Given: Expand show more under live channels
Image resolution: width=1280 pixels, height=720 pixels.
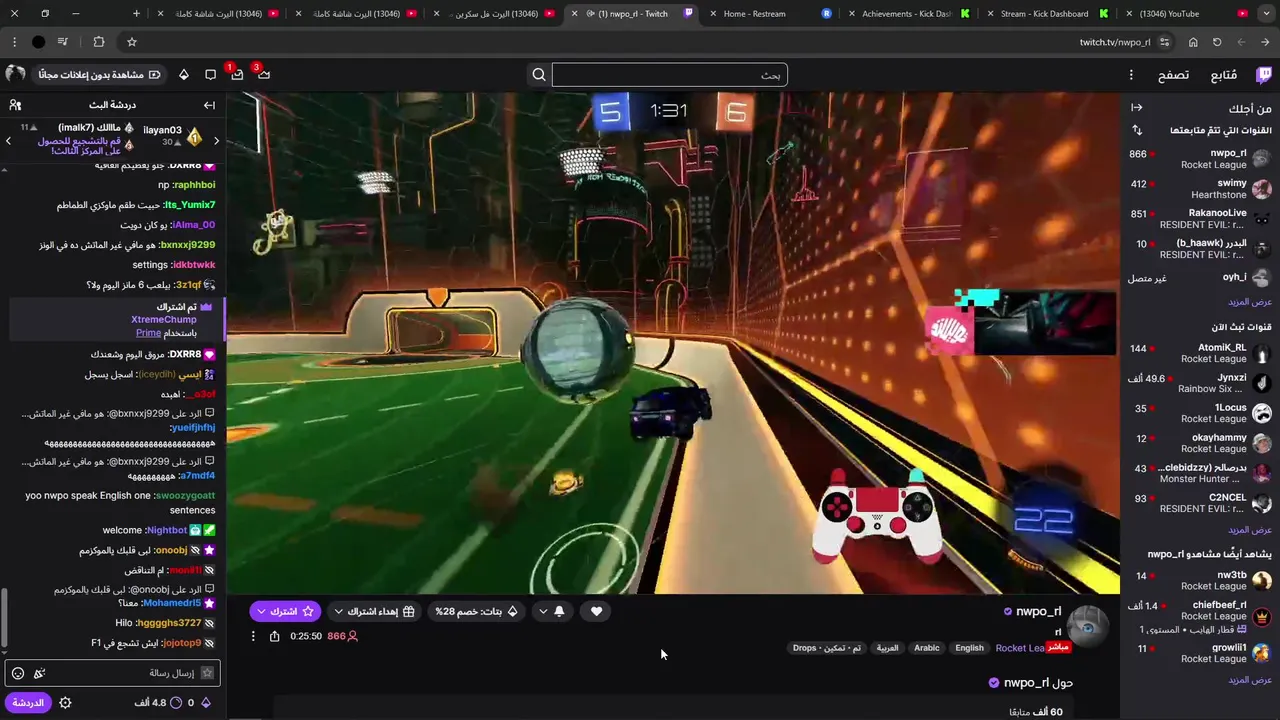Looking at the screenshot, I should [1250, 530].
